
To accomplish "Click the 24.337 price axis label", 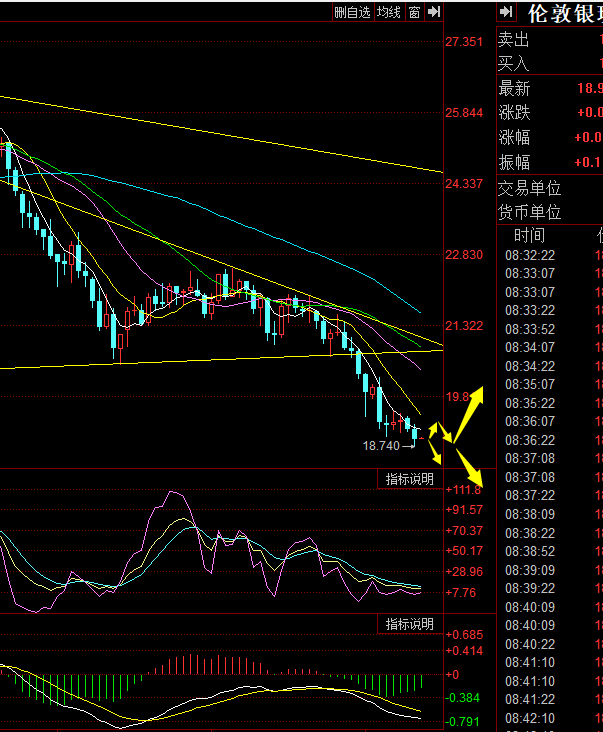I will [x=464, y=184].
